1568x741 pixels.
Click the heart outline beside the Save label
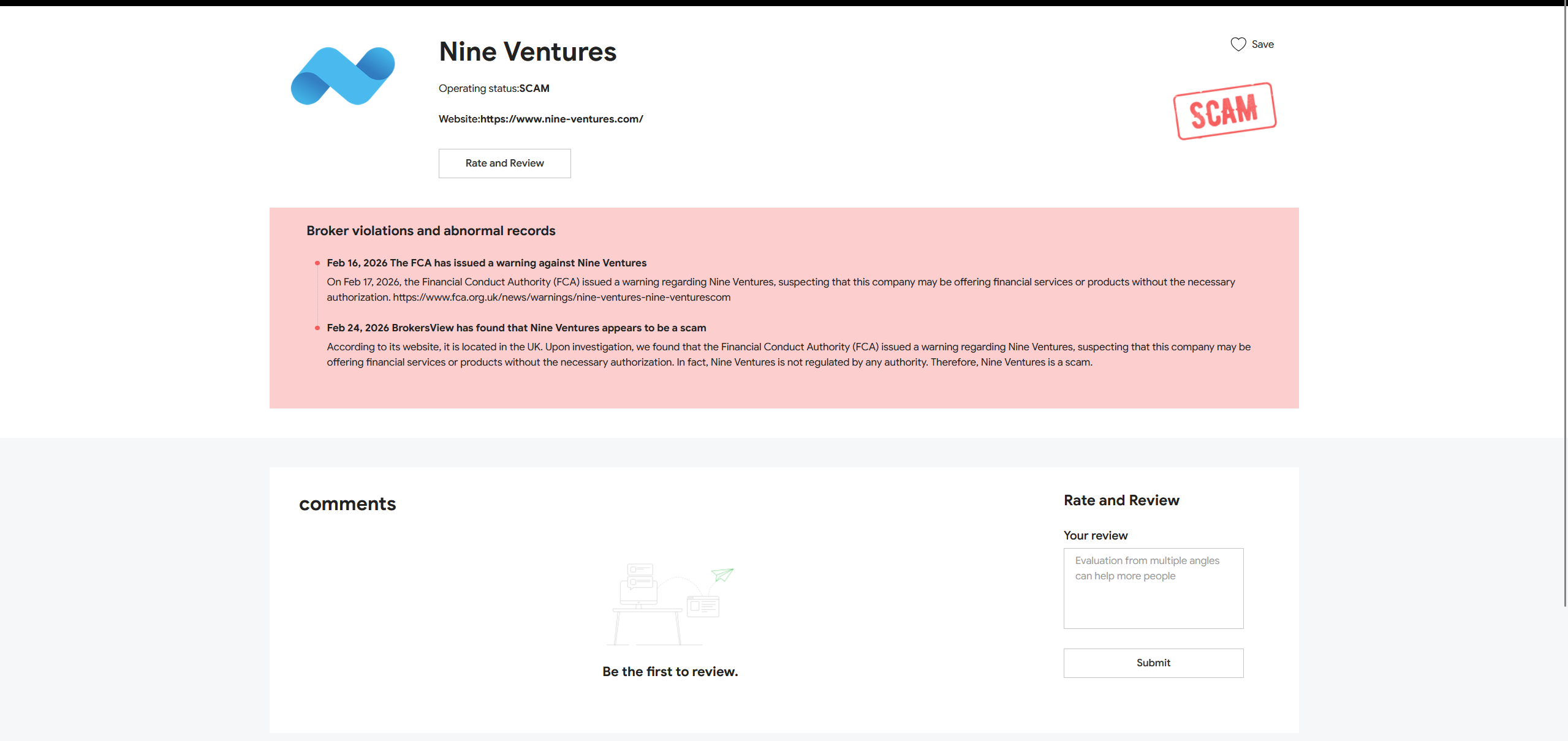[x=1238, y=43]
